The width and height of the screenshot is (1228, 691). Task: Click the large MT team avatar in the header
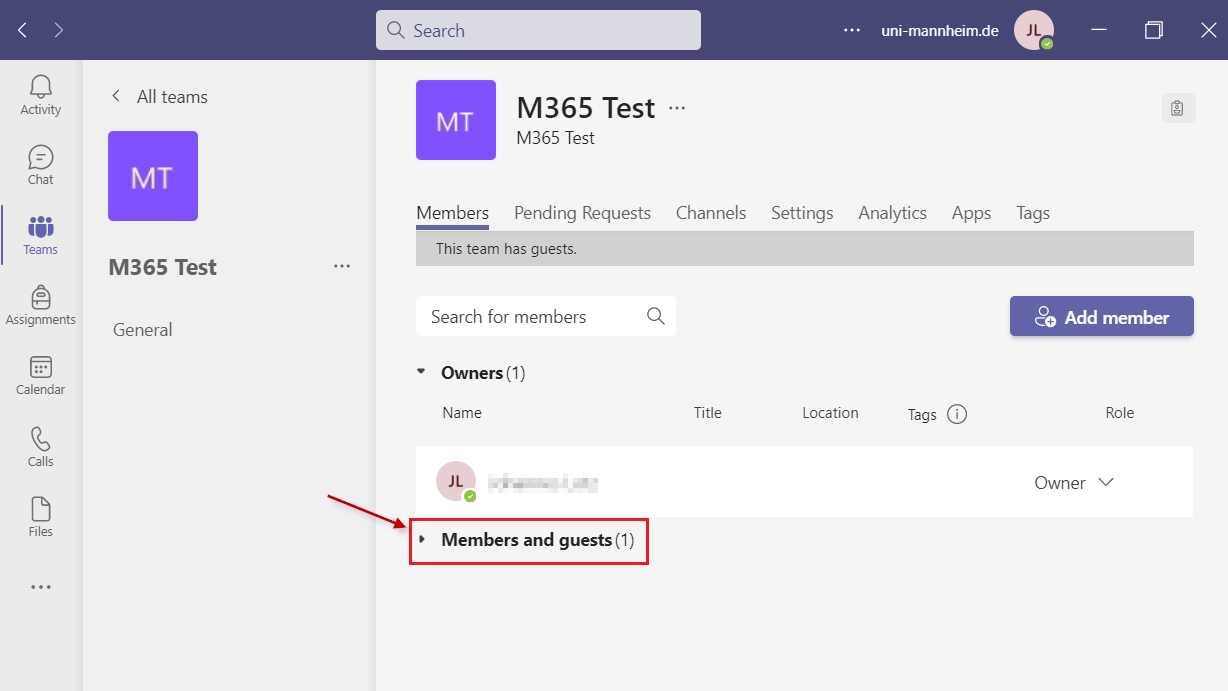click(456, 120)
